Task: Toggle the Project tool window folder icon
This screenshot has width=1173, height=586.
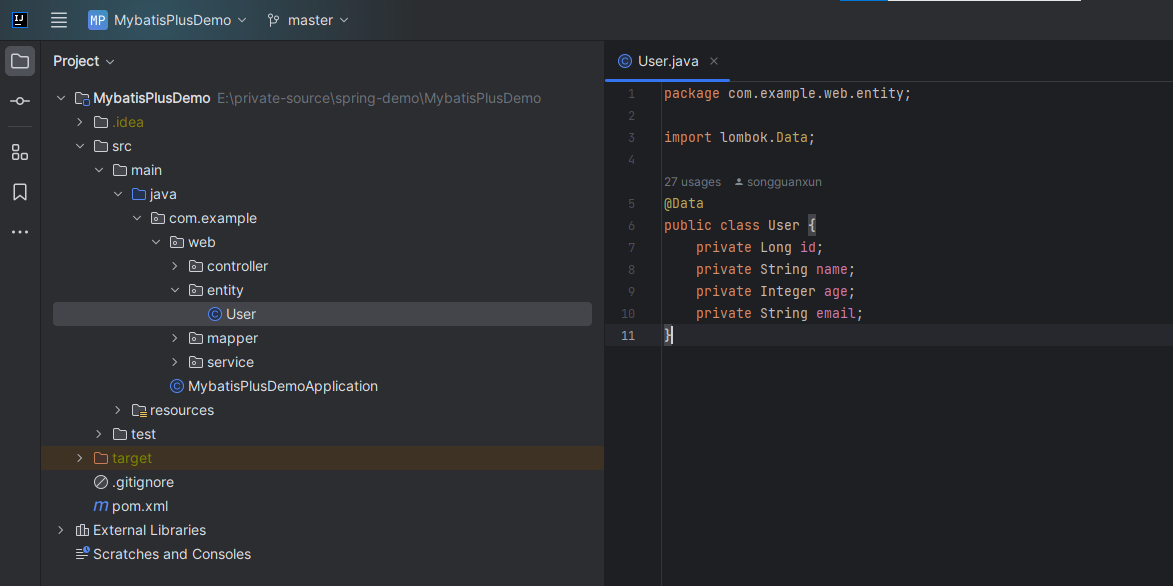Action: 20,61
